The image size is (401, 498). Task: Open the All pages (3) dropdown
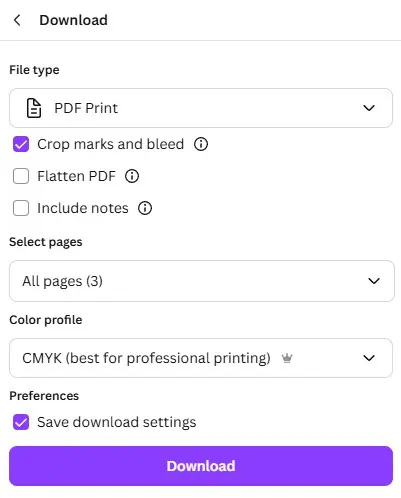202,281
